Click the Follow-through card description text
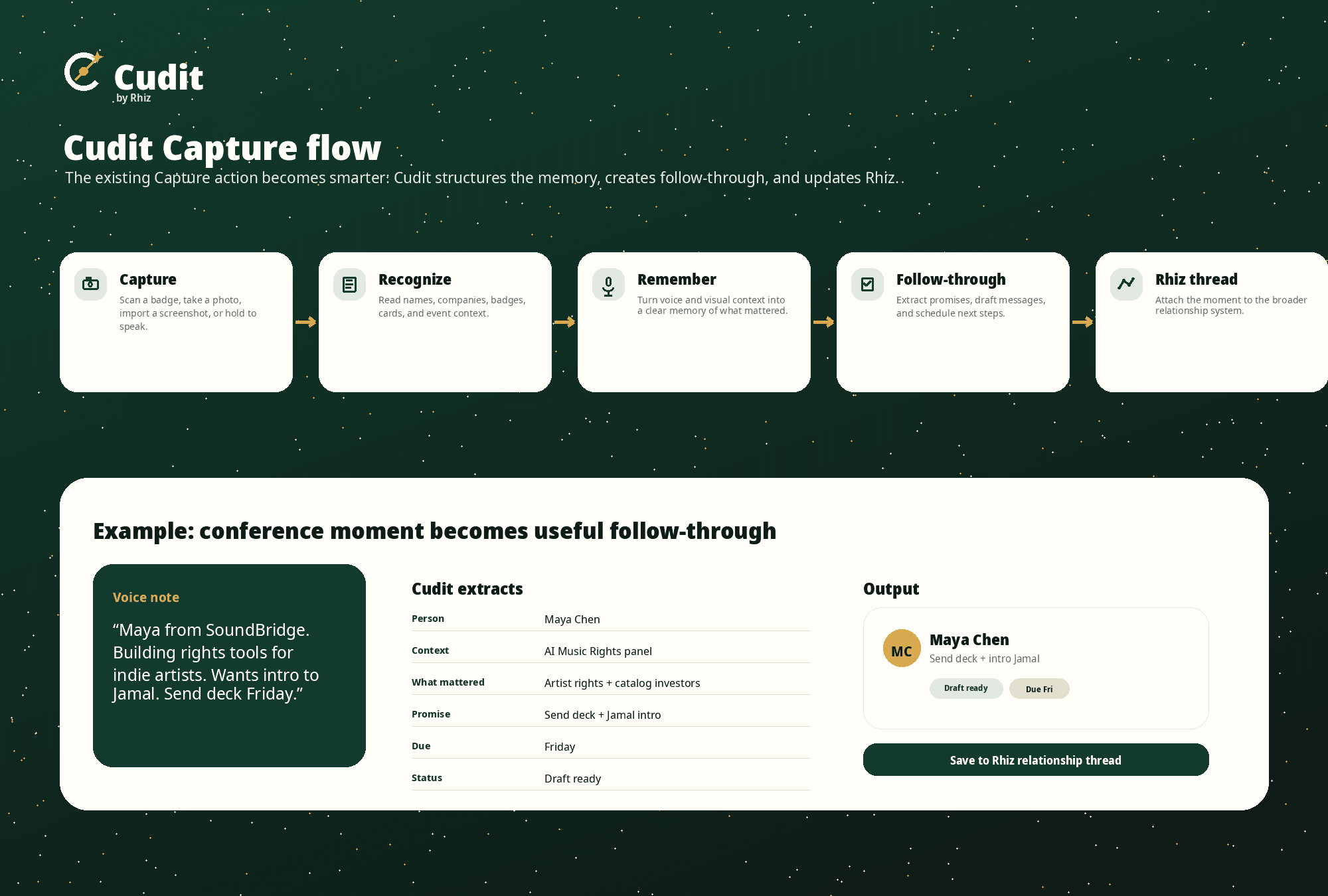The height and width of the screenshot is (896, 1328). click(971, 307)
